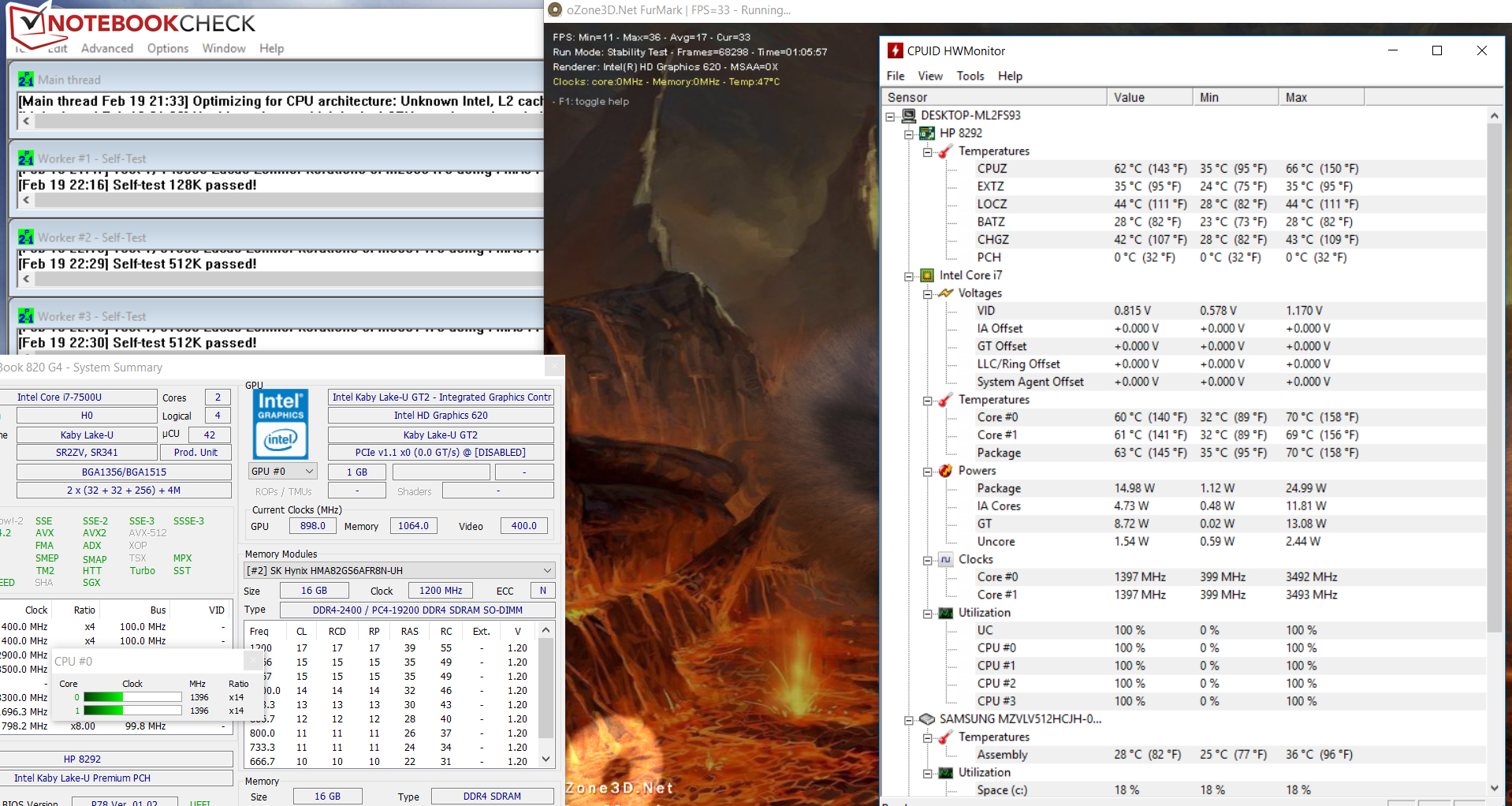Image resolution: width=1512 pixels, height=806 pixels.
Task: Click the SAMSUNG drive icon
Action: [x=928, y=719]
